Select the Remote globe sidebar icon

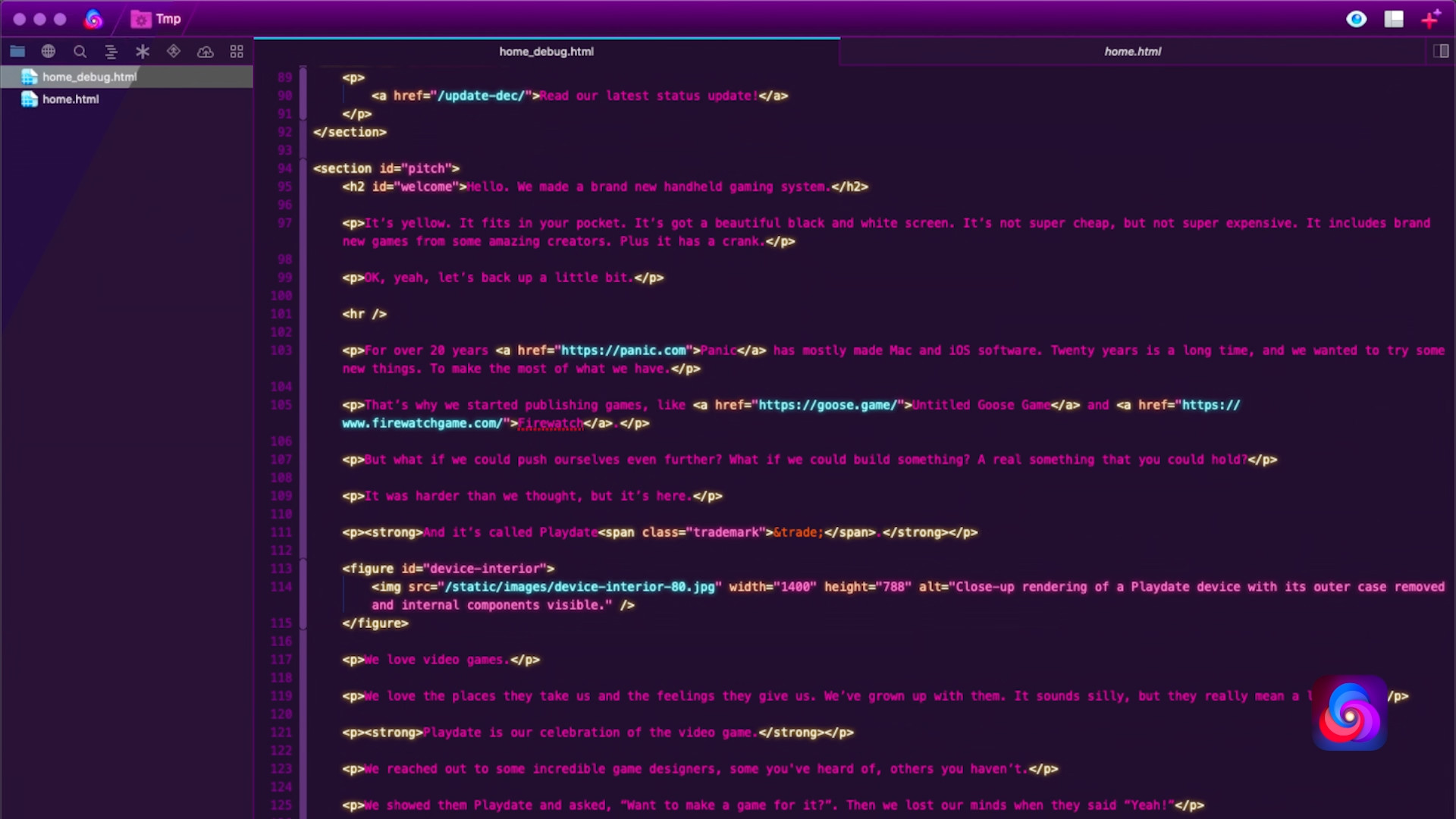[48, 51]
